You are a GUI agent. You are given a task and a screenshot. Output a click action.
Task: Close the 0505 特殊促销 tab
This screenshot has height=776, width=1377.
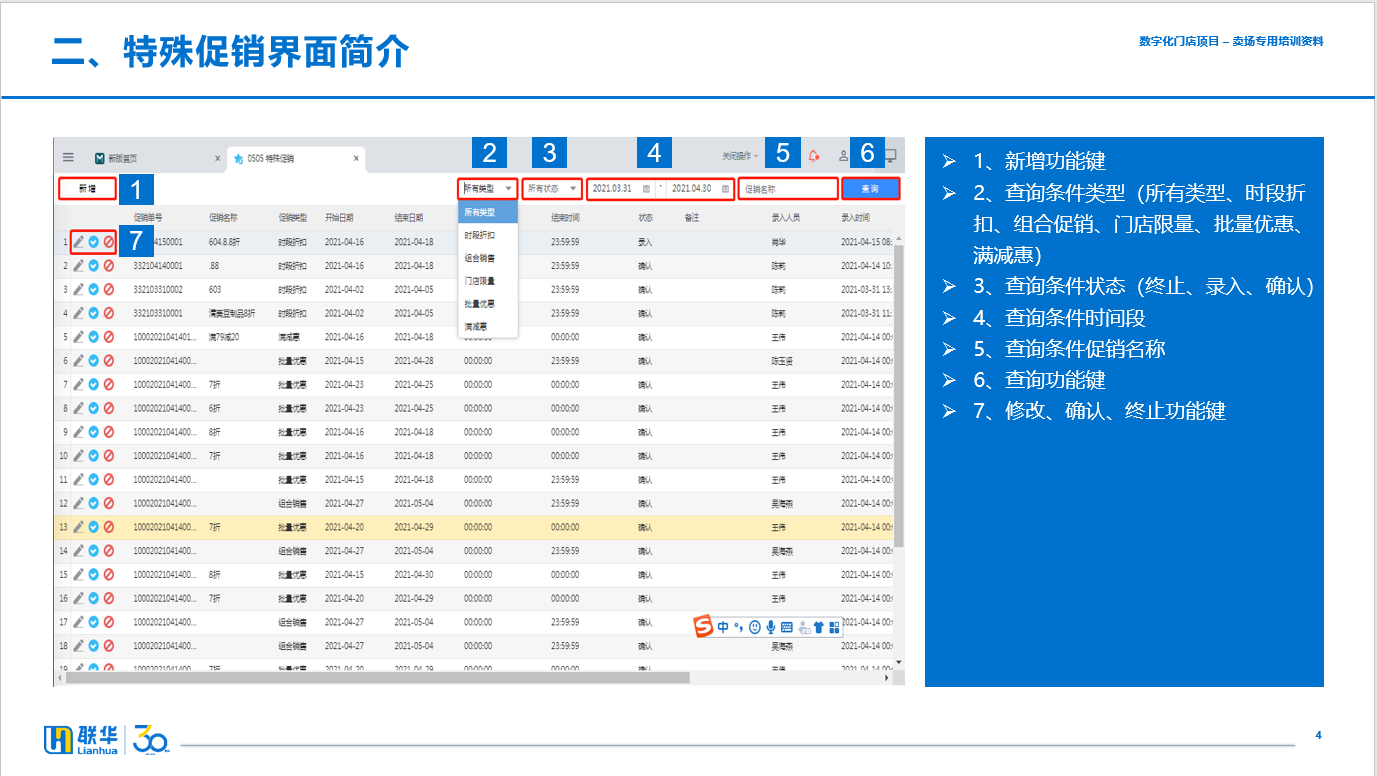click(x=356, y=158)
